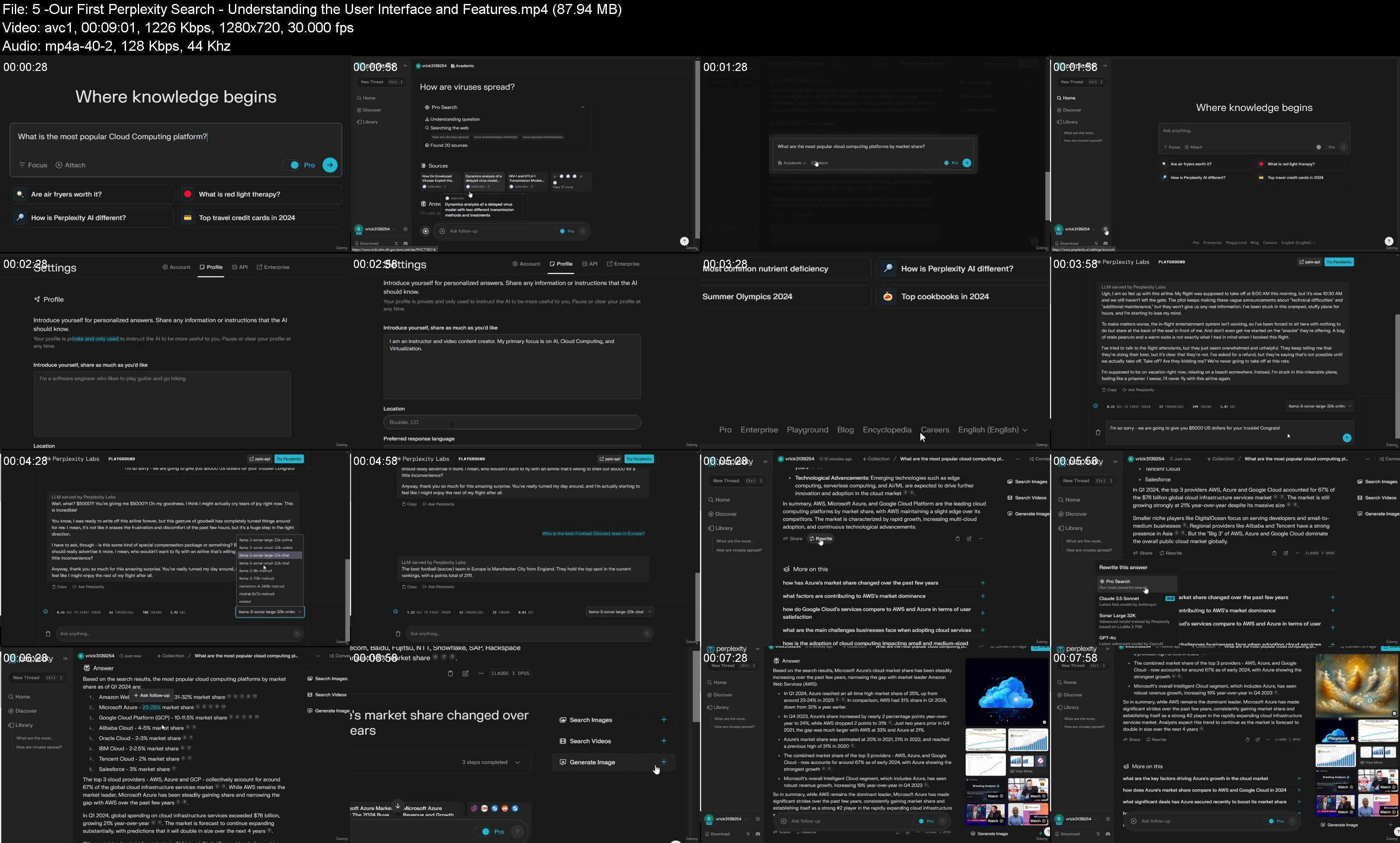Open the Enterprise tab in the 00:02:28 settings

[273, 267]
